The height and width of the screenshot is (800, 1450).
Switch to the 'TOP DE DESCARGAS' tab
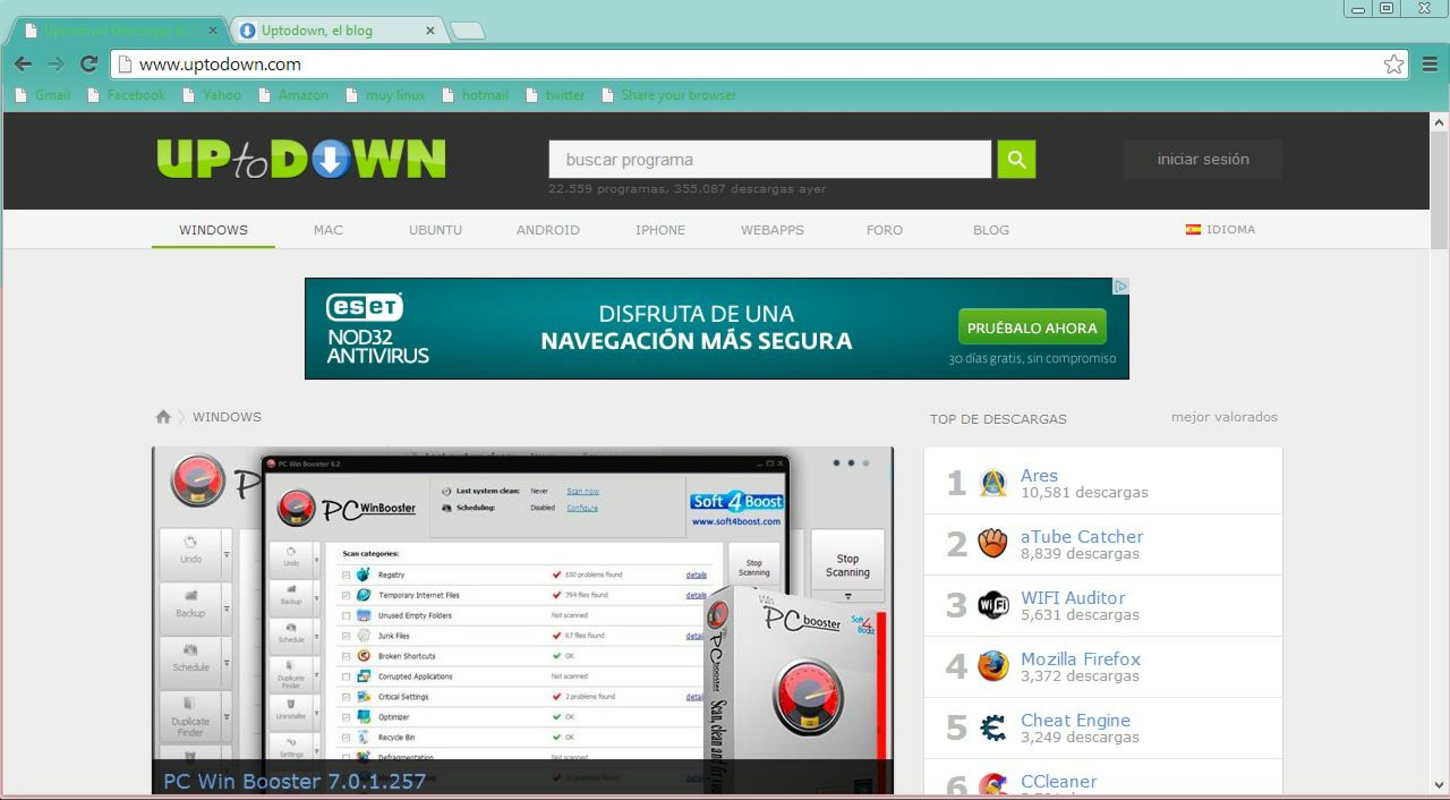tap(998, 419)
